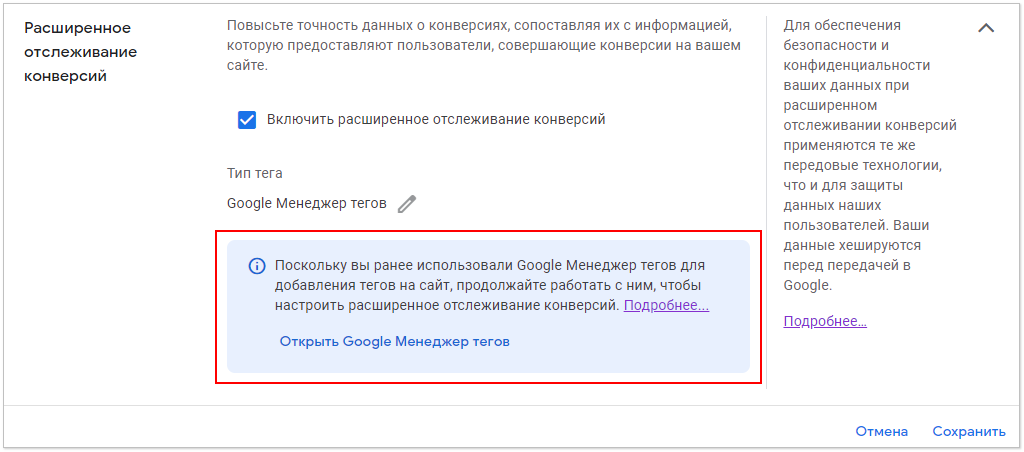Screen dimensions: 1024x452
Task: Click the sidebar text 'Для обеспечения безопасности'
Action: pyautogui.click(x=870, y=155)
